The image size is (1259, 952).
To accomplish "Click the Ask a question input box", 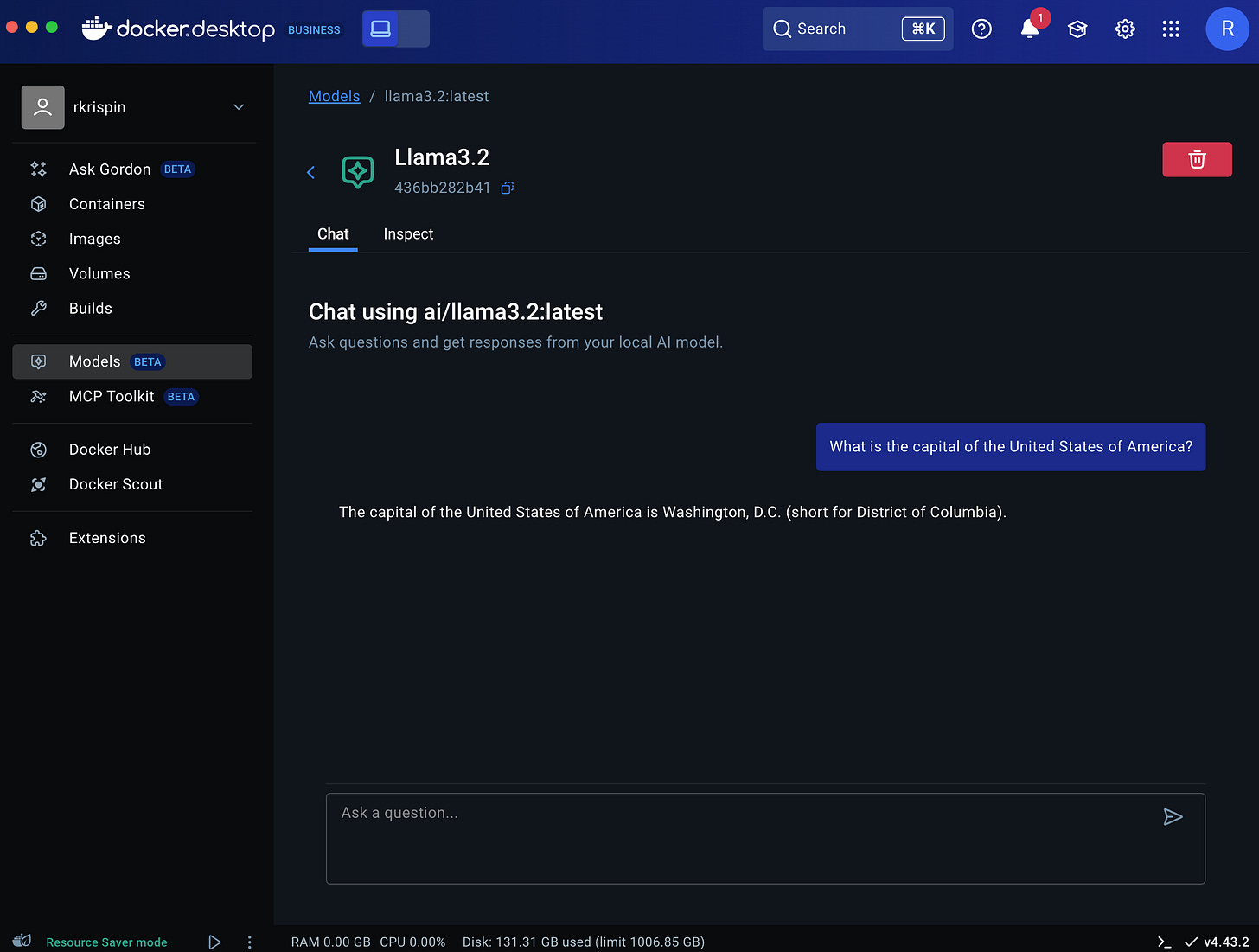I will [765, 839].
